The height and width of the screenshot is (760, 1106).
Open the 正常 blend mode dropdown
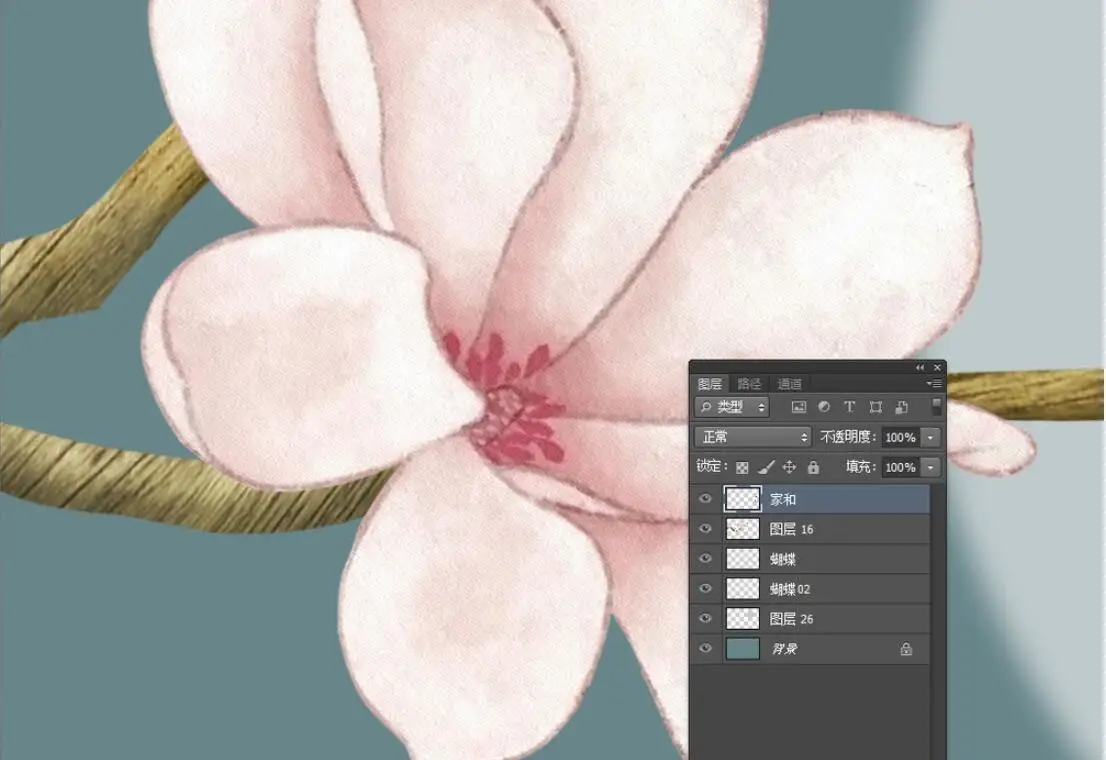pos(753,437)
